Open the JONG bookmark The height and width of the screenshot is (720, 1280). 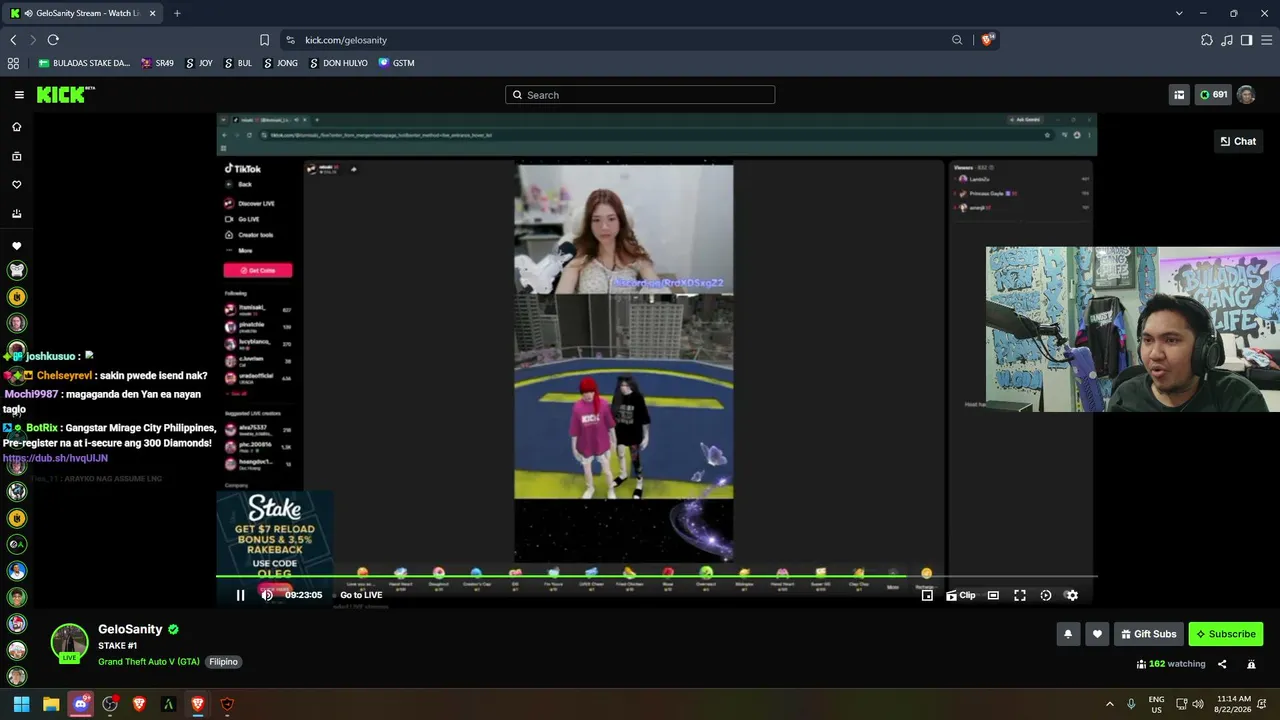click(281, 63)
